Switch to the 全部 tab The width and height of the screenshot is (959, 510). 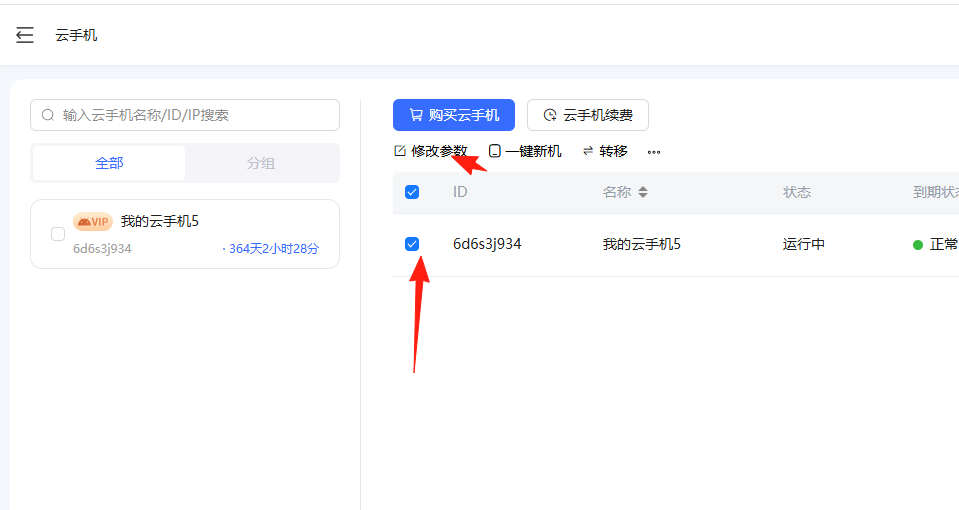(x=109, y=163)
